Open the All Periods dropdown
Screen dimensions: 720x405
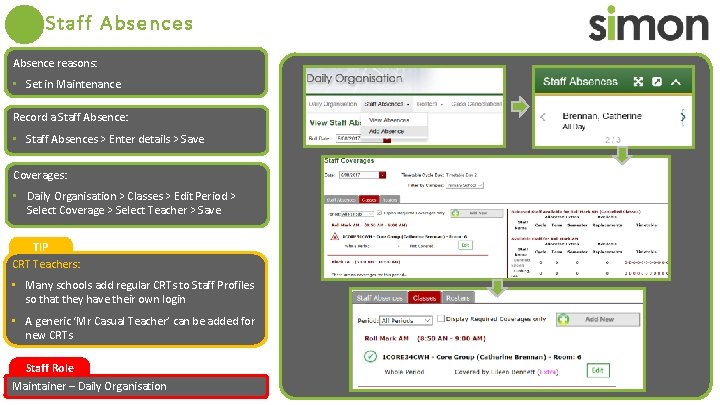(x=406, y=321)
